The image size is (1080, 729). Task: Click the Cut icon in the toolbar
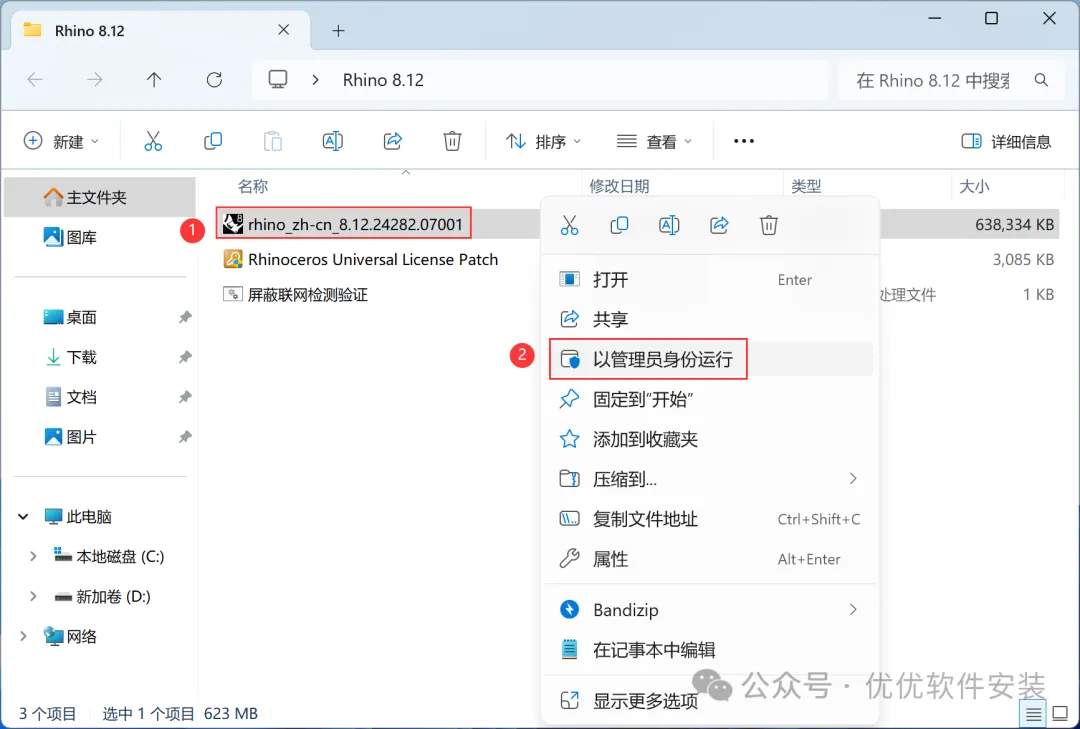point(153,141)
